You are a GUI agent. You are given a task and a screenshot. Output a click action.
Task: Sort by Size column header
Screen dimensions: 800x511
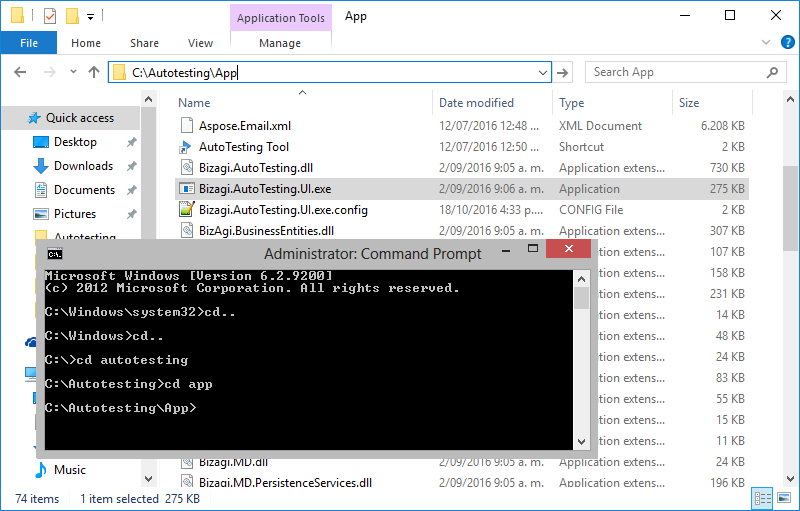coord(712,103)
